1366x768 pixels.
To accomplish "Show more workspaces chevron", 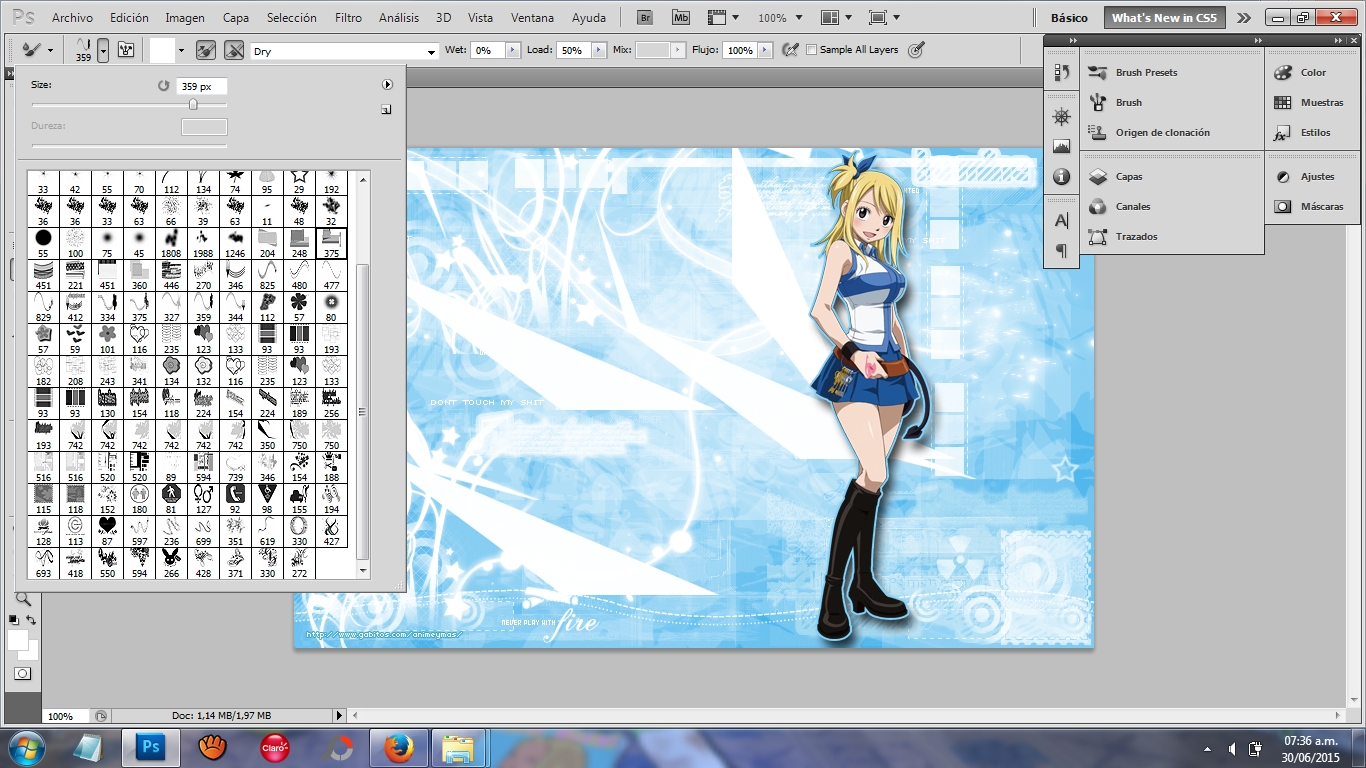I will [x=1243, y=18].
